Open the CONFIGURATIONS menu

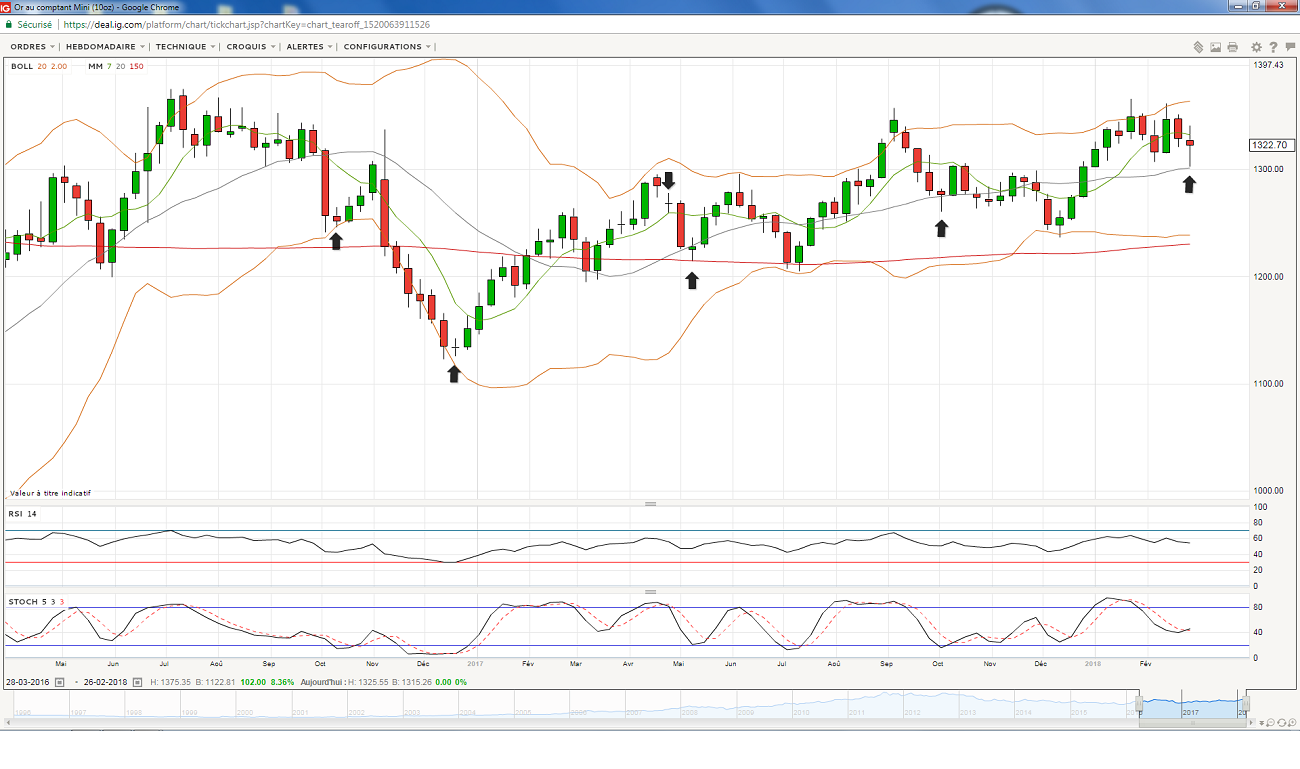[387, 47]
